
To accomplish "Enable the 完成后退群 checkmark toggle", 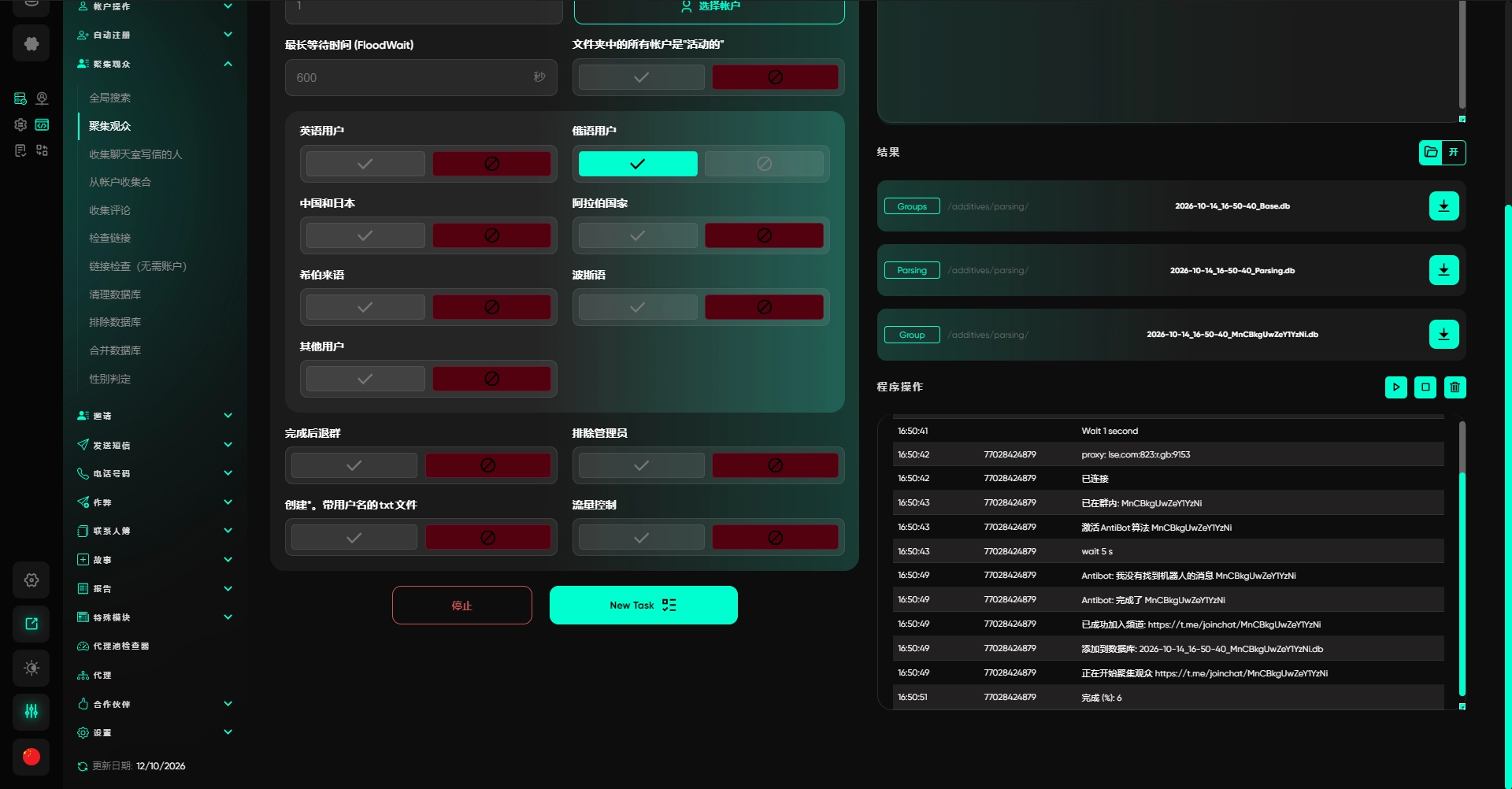I will [354, 465].
